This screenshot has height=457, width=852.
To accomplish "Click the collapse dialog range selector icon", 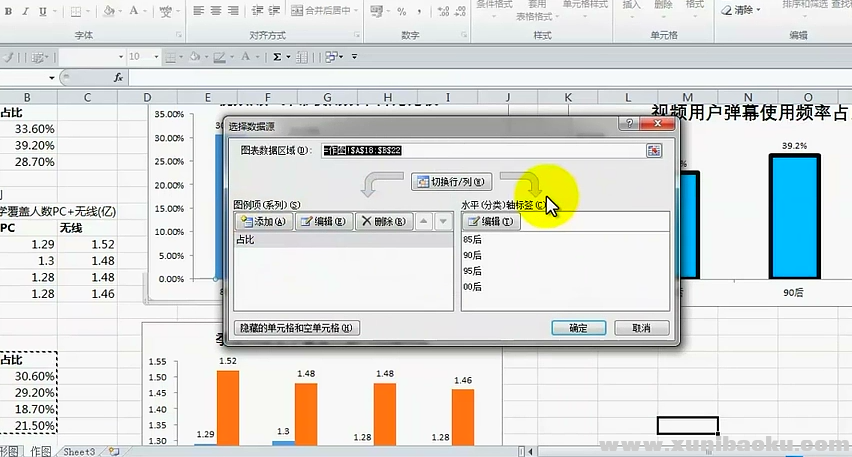I will (654, 150).
